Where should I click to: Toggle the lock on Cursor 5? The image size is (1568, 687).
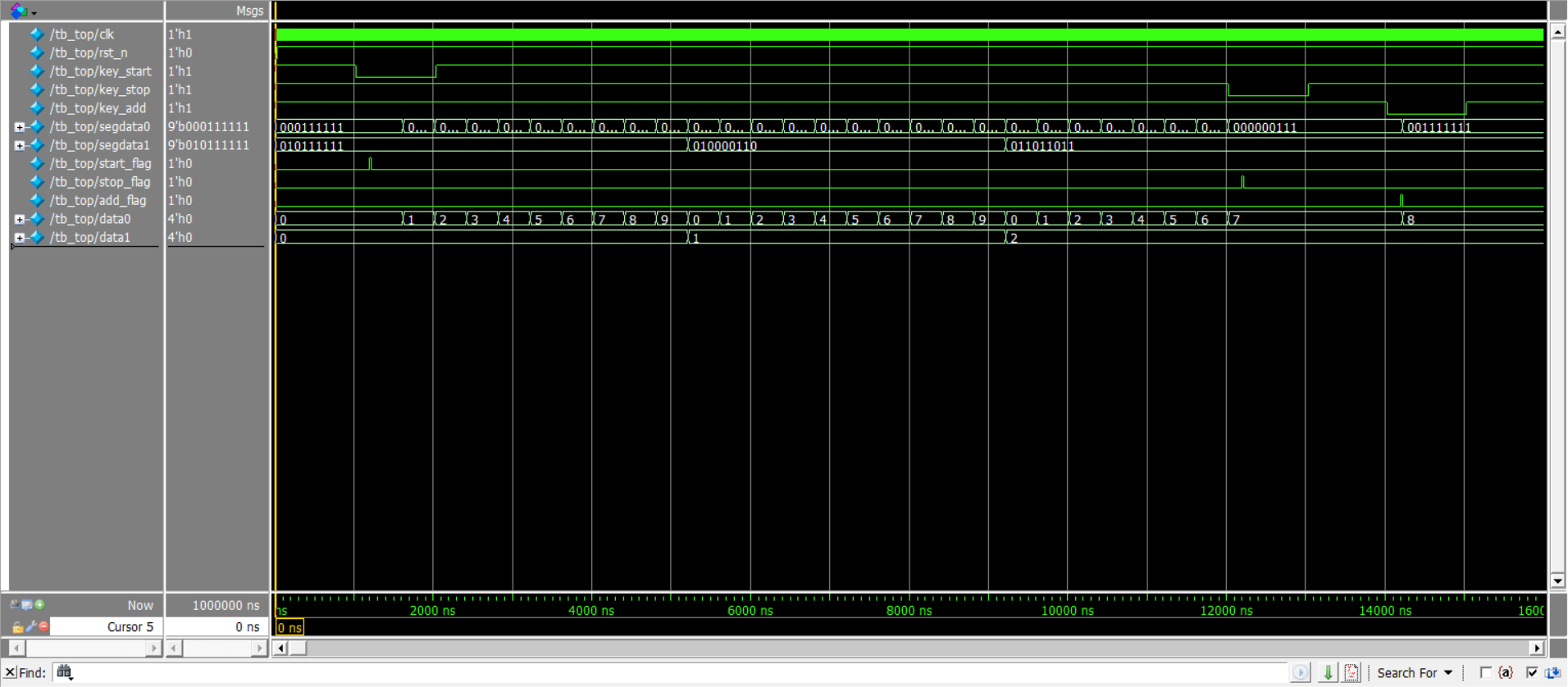click(17, 627)
